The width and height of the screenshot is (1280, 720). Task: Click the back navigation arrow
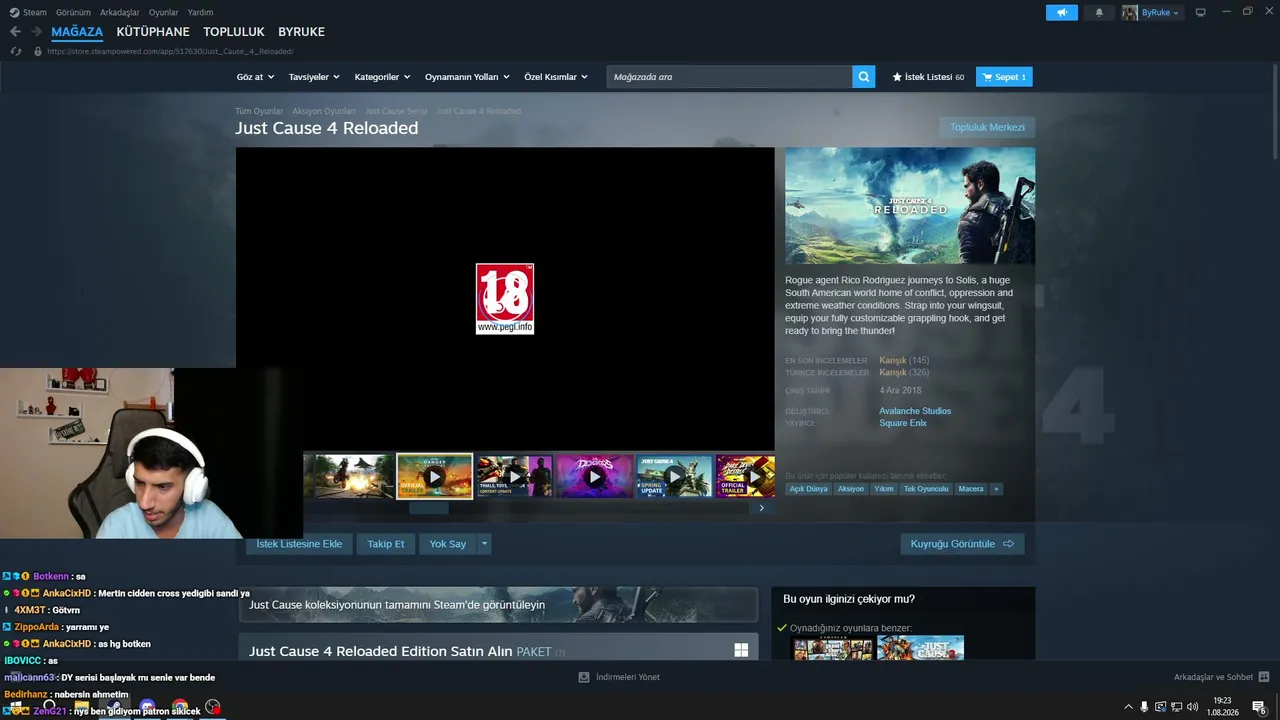tap(15, 32)
